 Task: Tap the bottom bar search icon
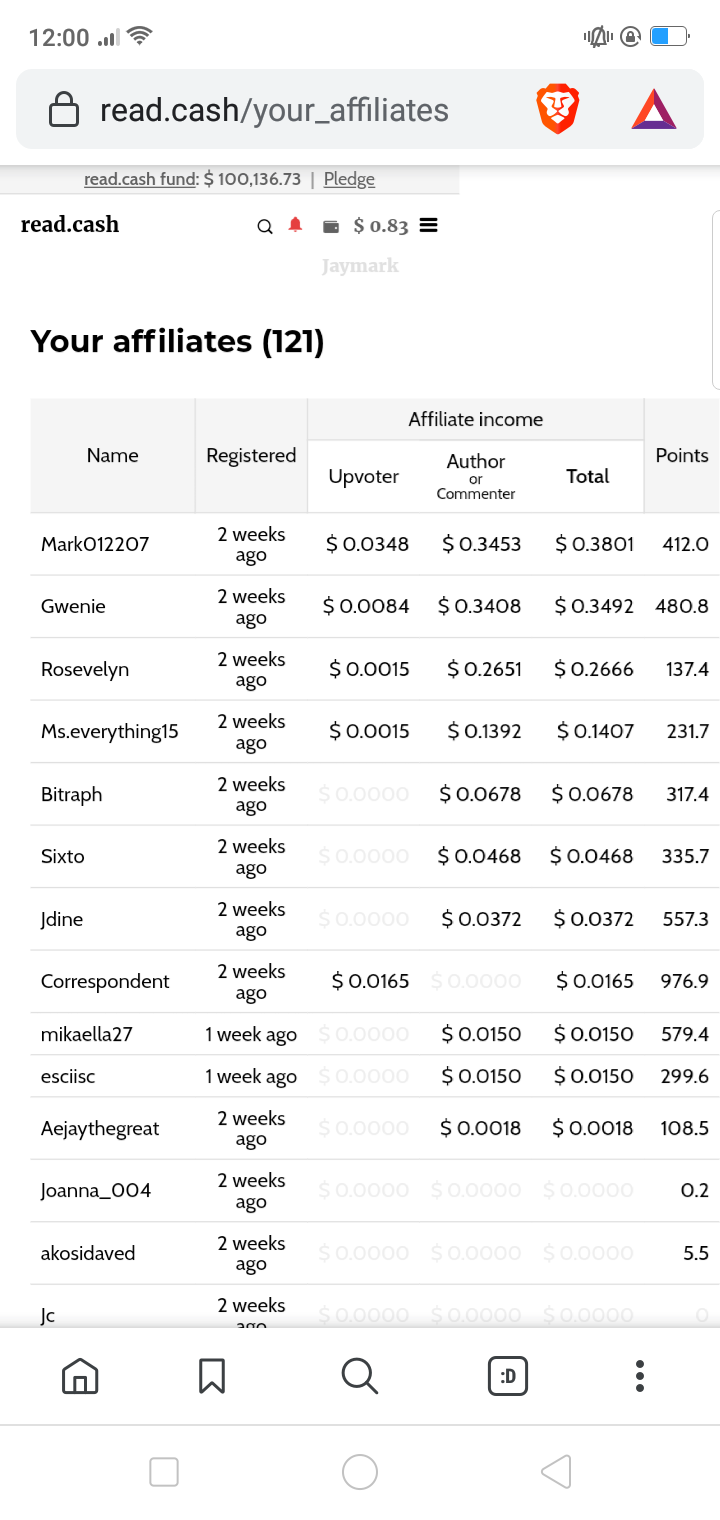tap(360, 1376)
